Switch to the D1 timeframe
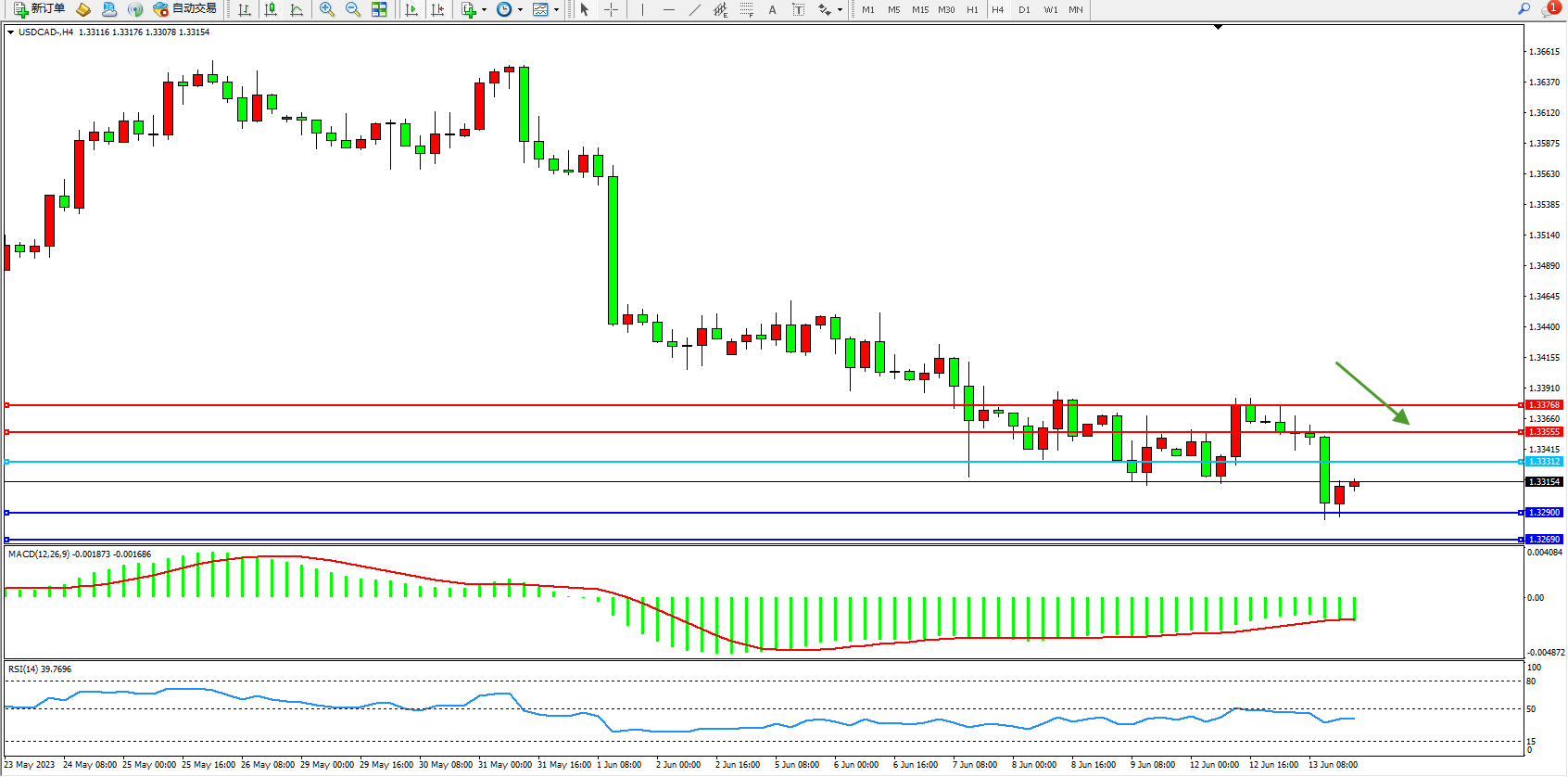1568x777 pixels. click(1024, 9)
